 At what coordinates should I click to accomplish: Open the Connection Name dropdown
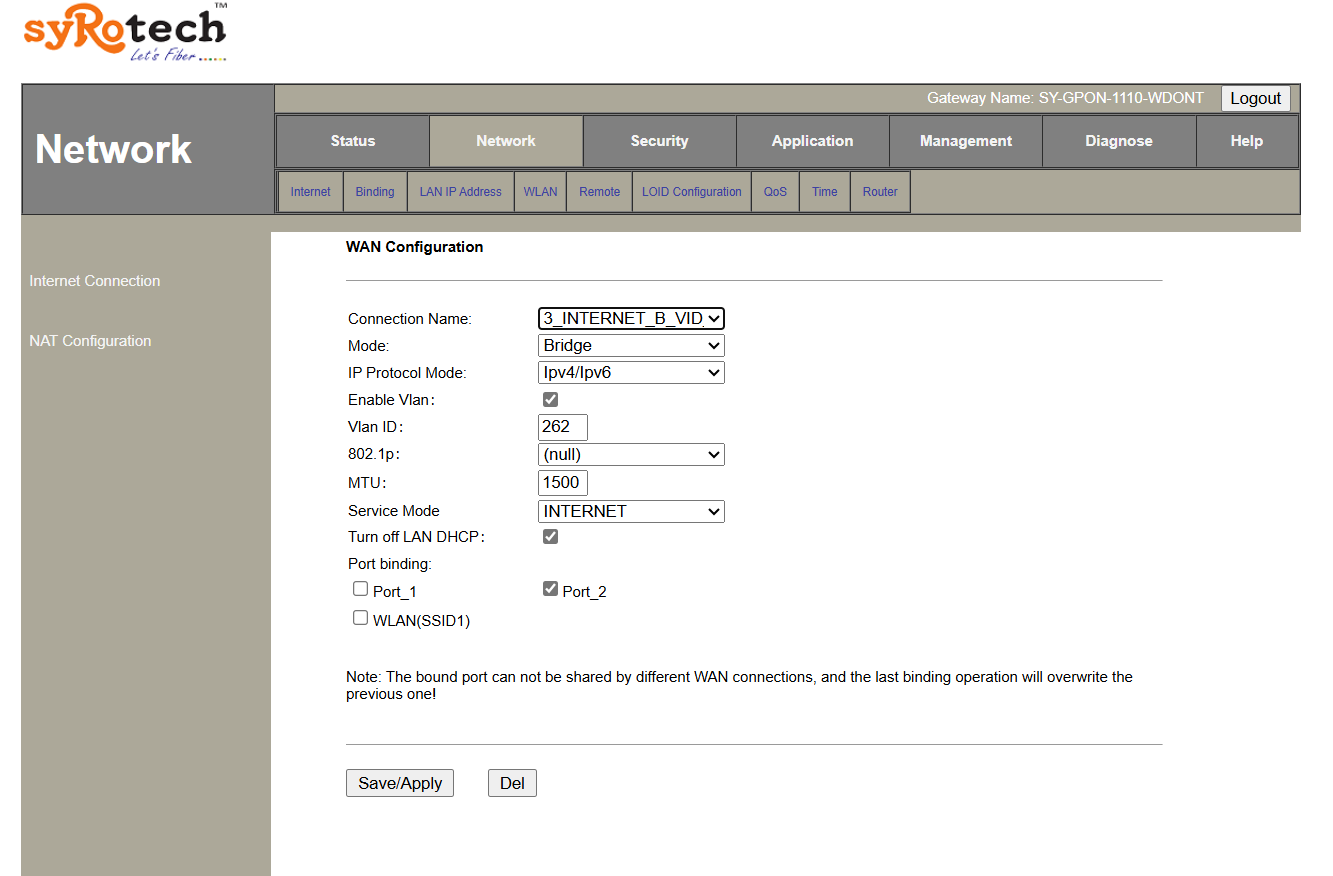(x=631, y=318)
